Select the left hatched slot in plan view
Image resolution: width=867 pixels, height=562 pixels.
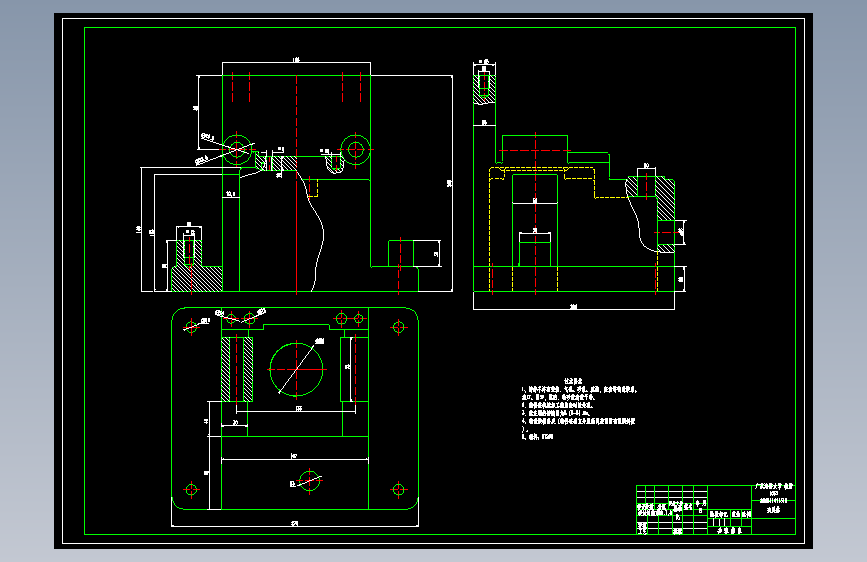coord(237,369)
